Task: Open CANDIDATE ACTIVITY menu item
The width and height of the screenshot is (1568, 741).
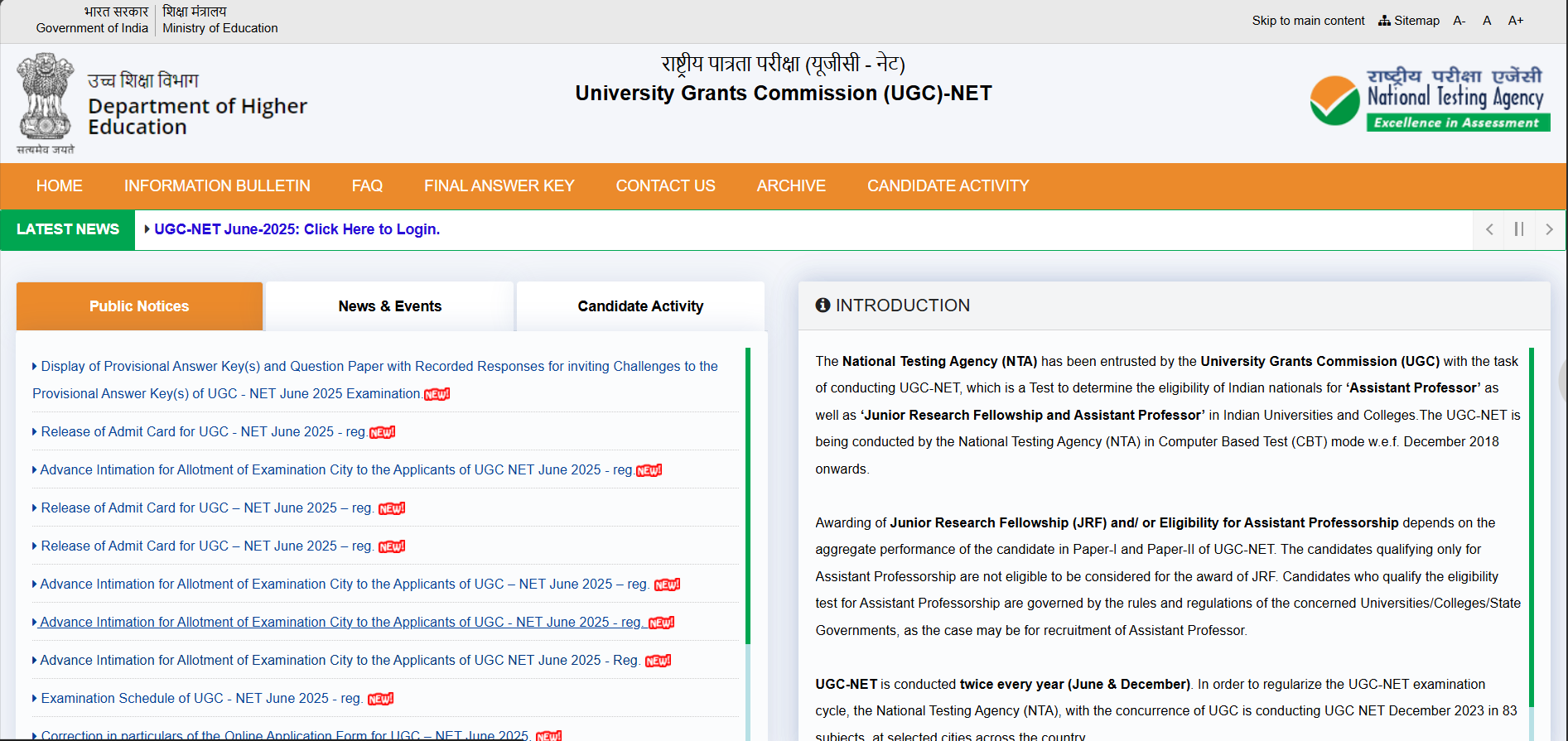Action: click(948, 186)
